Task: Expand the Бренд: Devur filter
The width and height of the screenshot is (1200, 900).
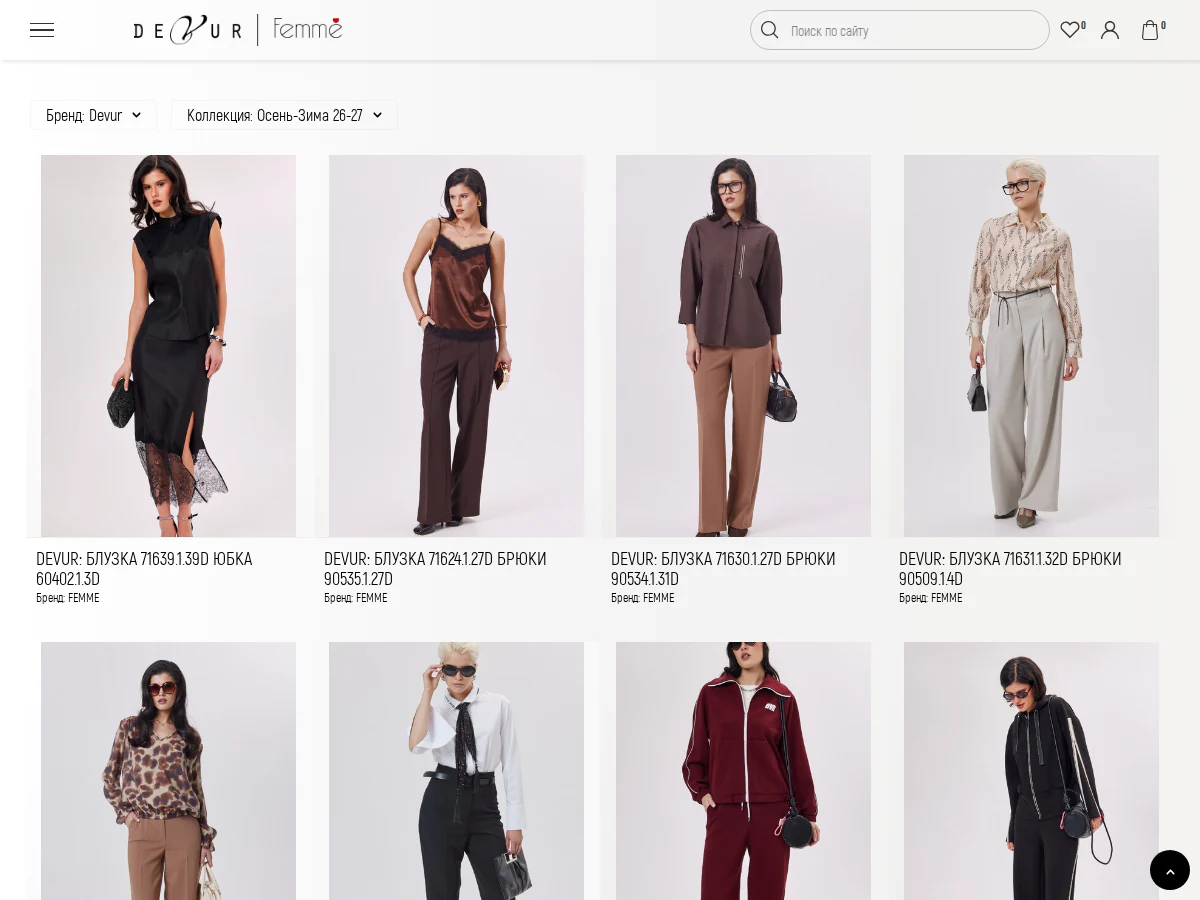Action: pyautogui.click(x=94, y=115)
